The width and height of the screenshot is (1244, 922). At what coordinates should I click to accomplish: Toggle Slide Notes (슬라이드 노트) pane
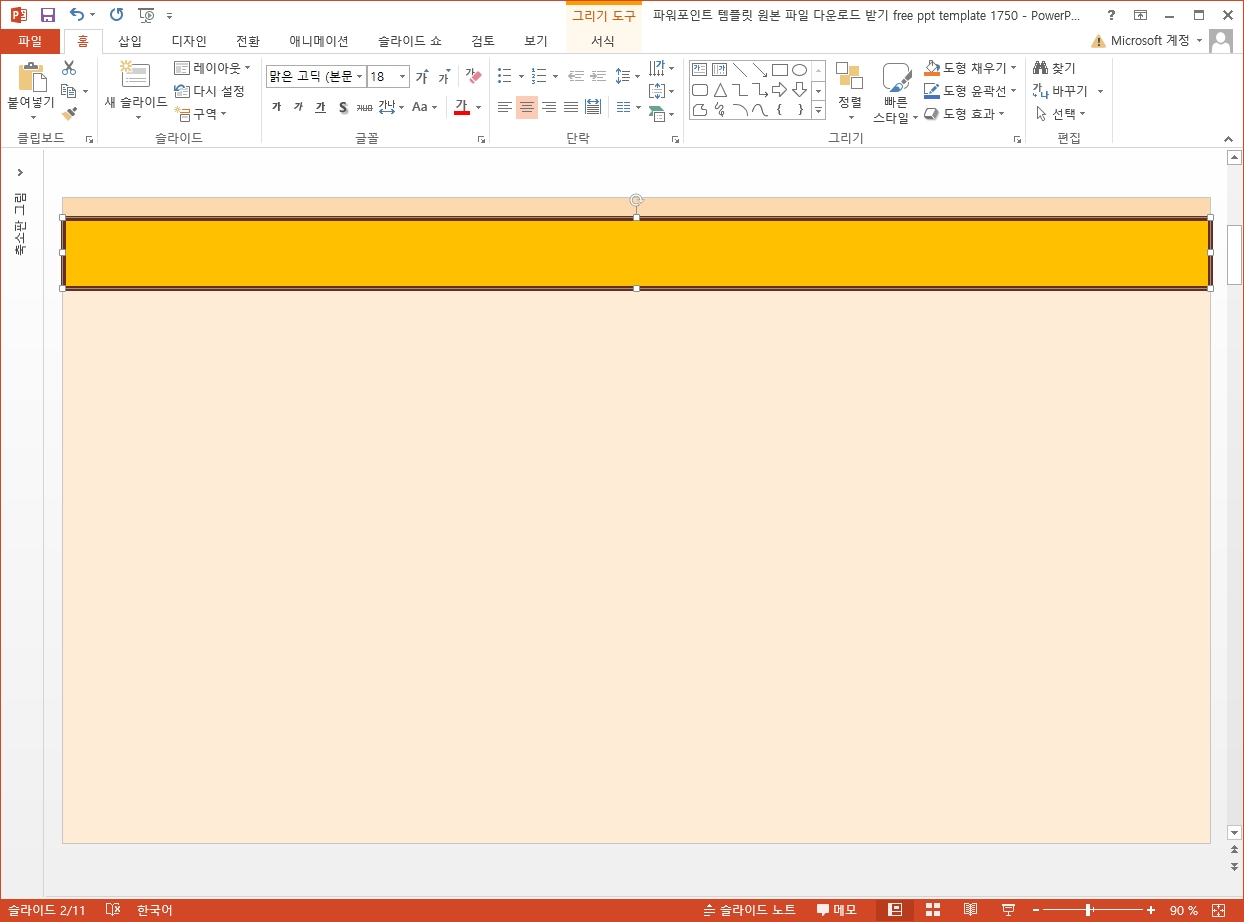[x=749, y=910]
